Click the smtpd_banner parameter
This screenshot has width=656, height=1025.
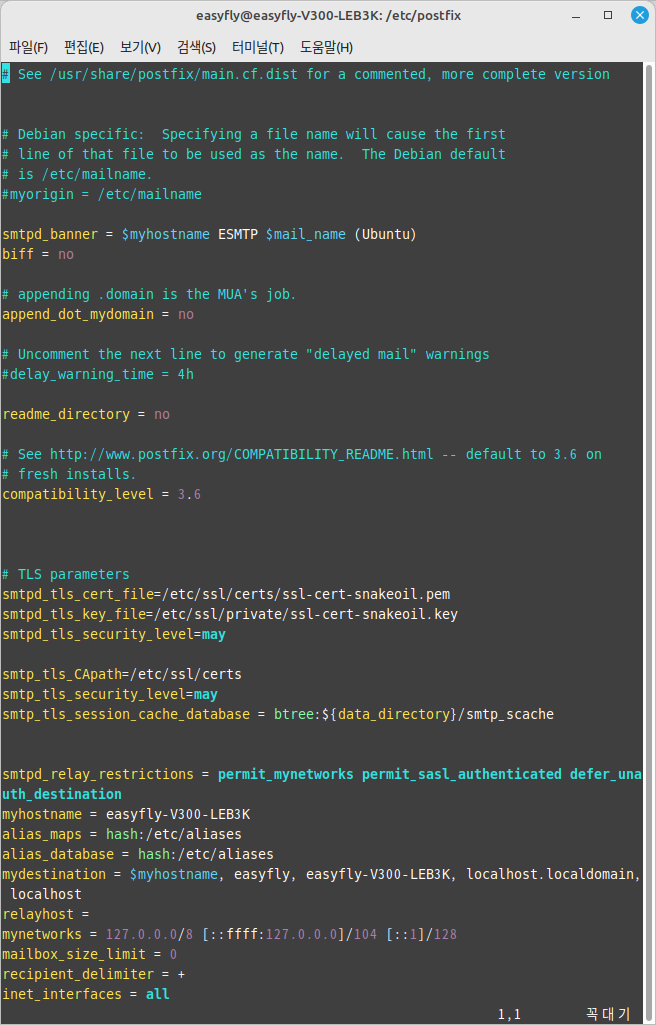(x=50, y=234)
